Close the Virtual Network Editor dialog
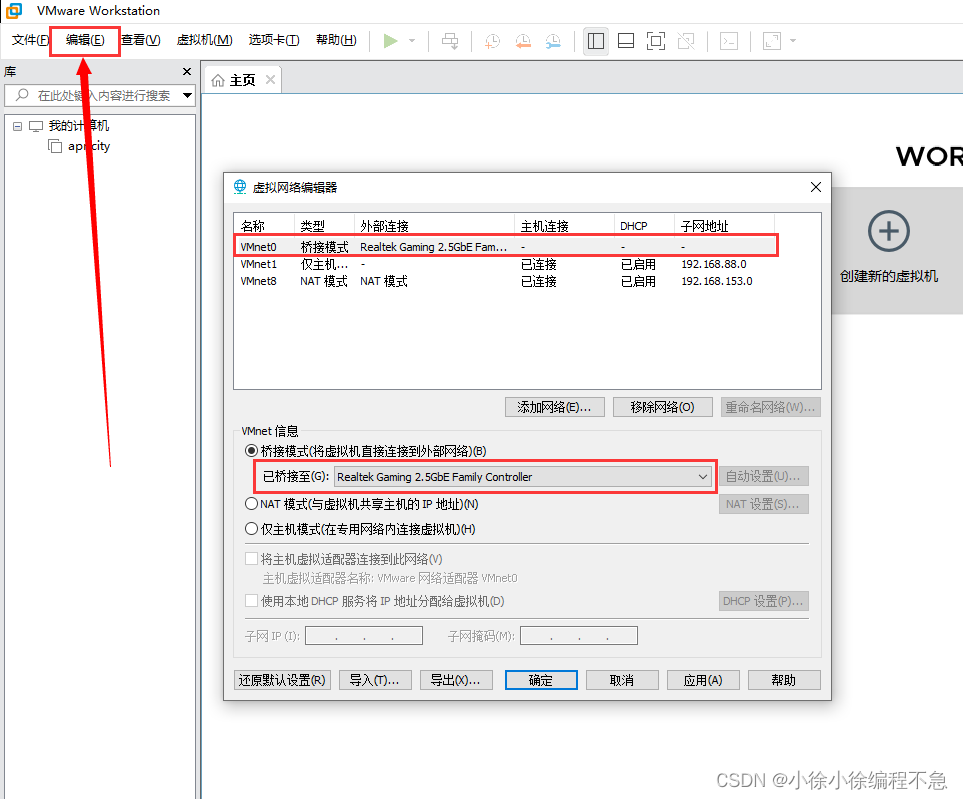 [816, 187]
